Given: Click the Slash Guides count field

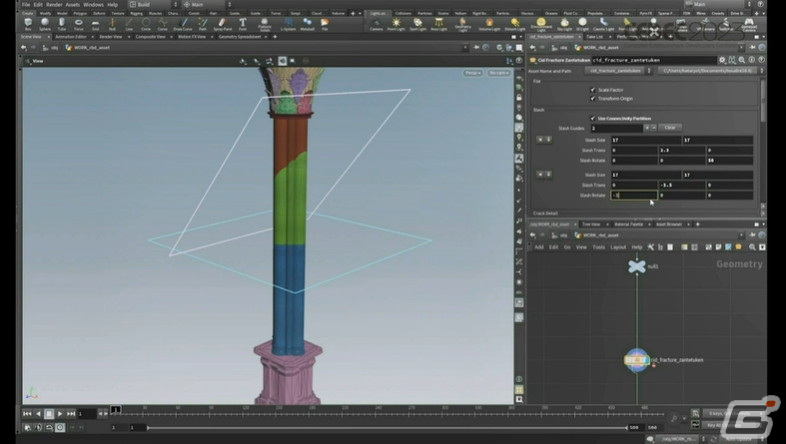Looking at the screenshot, I should point(616,128).
